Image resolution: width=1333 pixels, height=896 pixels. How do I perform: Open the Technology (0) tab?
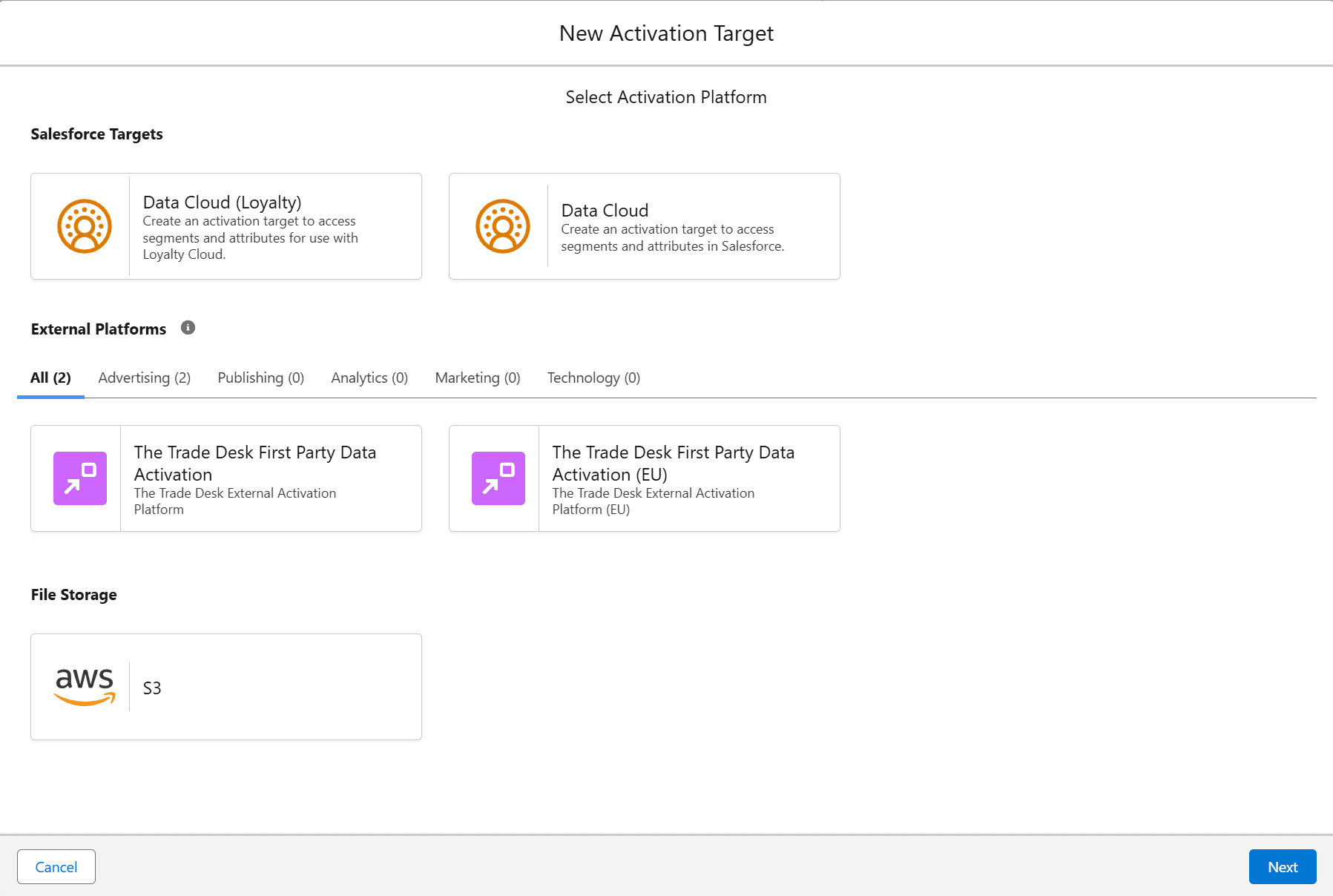pyautogui.click(x=593, y=378)
